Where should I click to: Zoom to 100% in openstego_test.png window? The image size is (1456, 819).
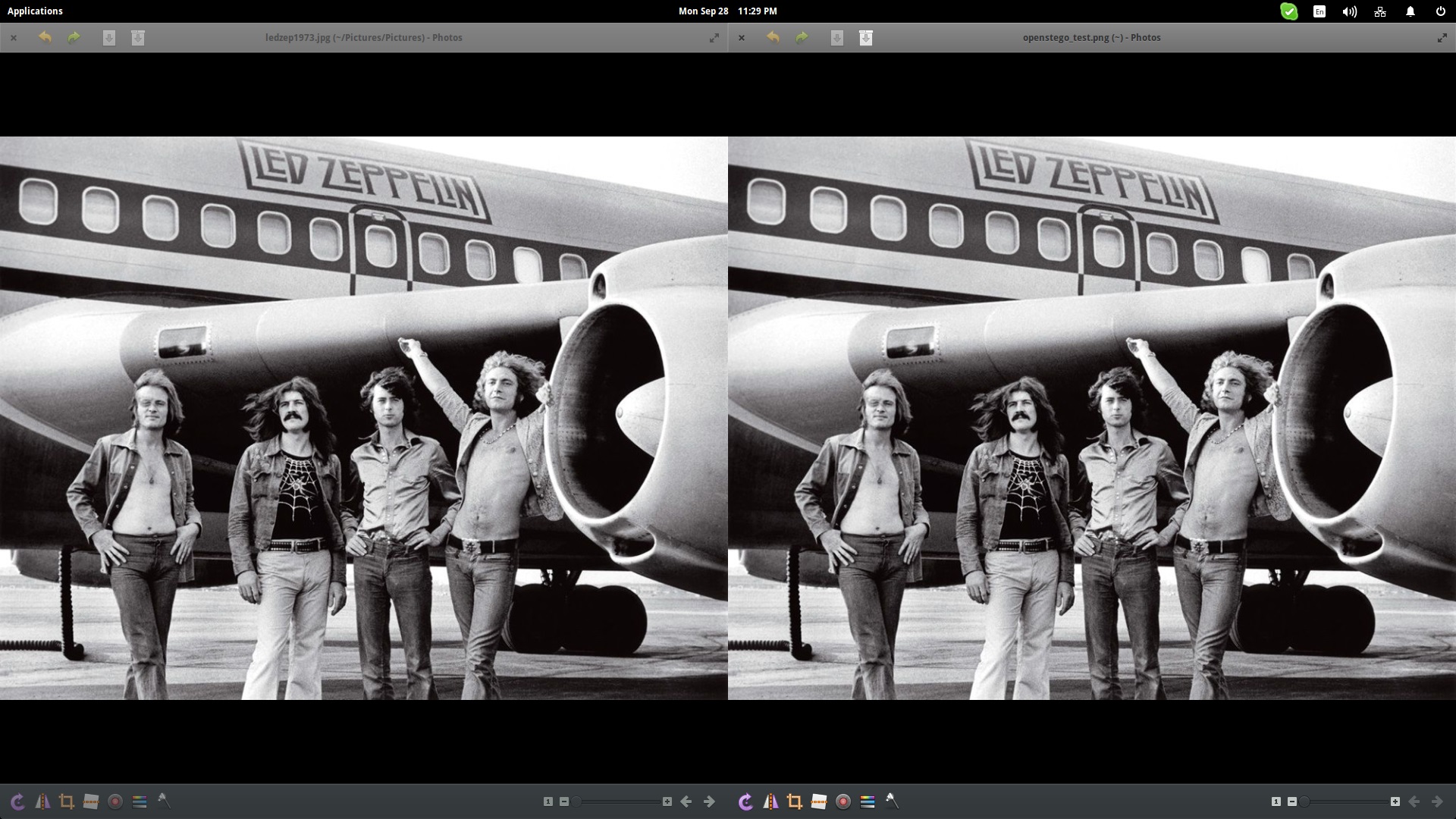(1276, 802)
